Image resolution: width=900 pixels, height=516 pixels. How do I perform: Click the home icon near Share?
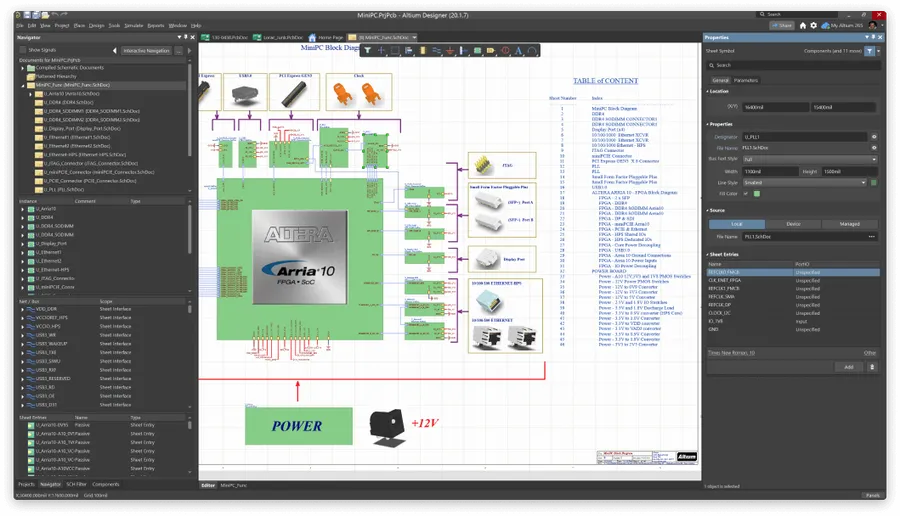pyautogui.click(x=803, y=25)
